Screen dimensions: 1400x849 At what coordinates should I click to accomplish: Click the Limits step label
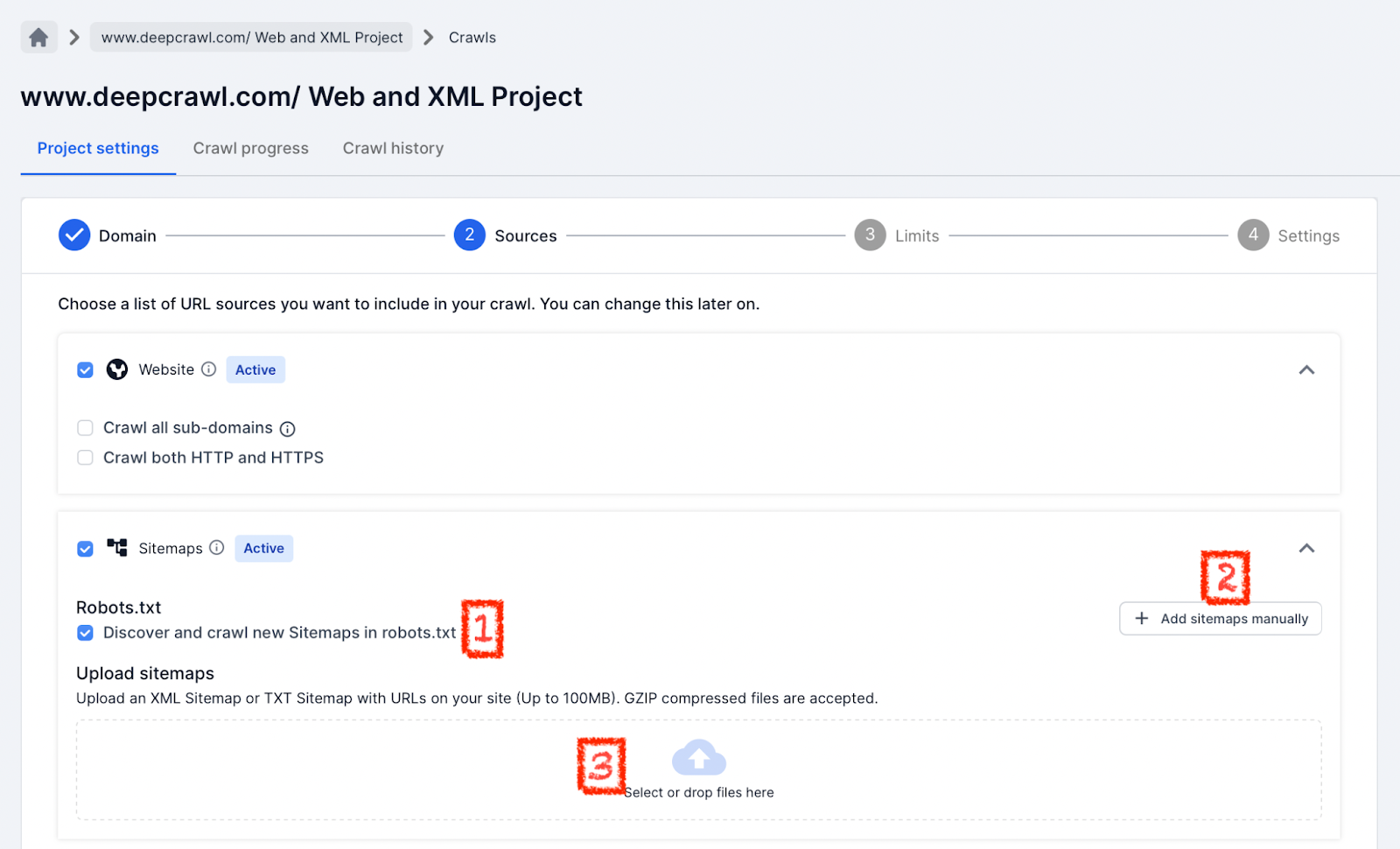tap(917, 235)
